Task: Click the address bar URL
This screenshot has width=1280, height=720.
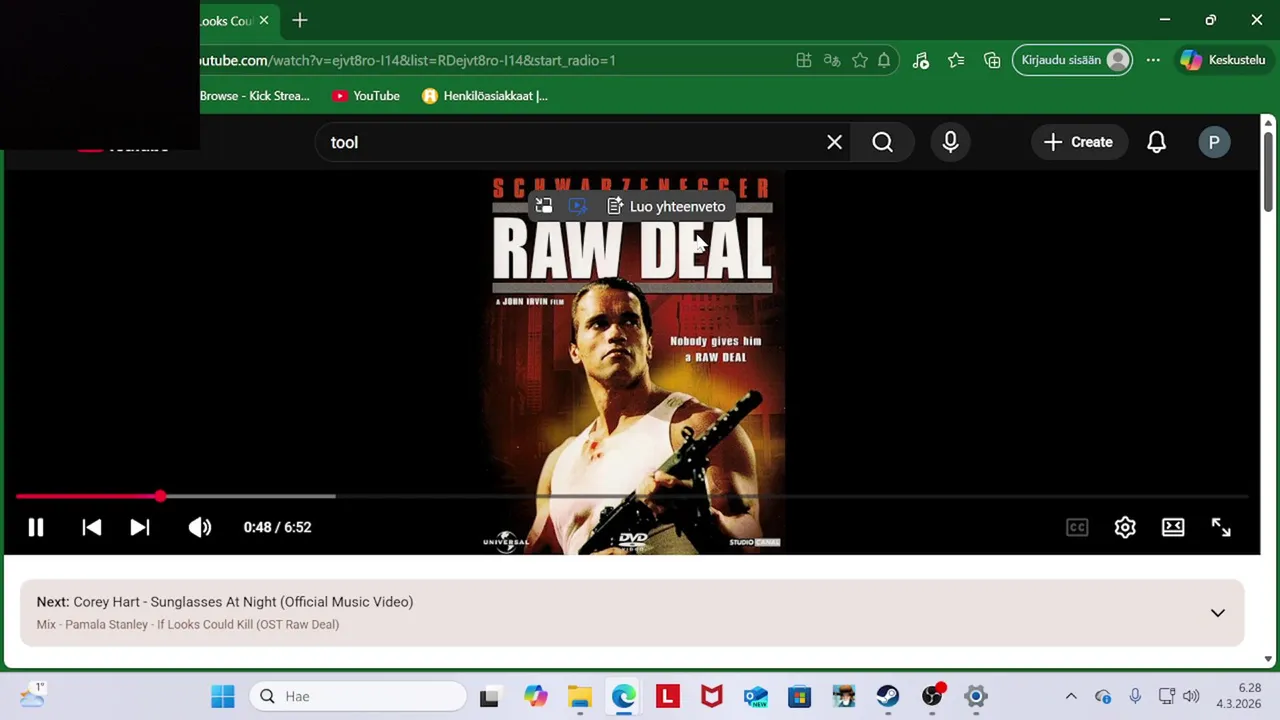Action: pyautogui.click(x=405, y=61)
